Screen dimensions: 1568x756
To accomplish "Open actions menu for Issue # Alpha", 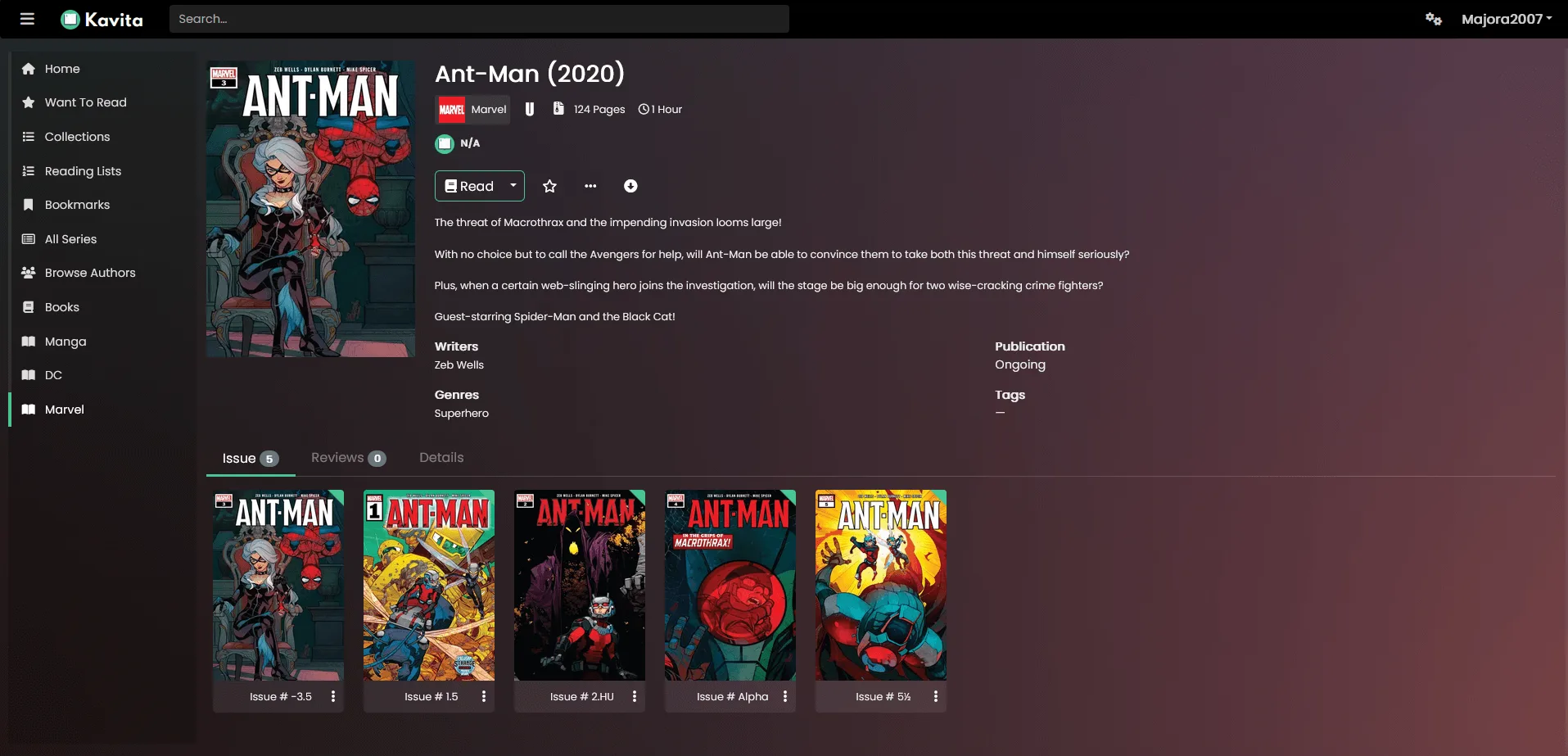I will point(785,696).
